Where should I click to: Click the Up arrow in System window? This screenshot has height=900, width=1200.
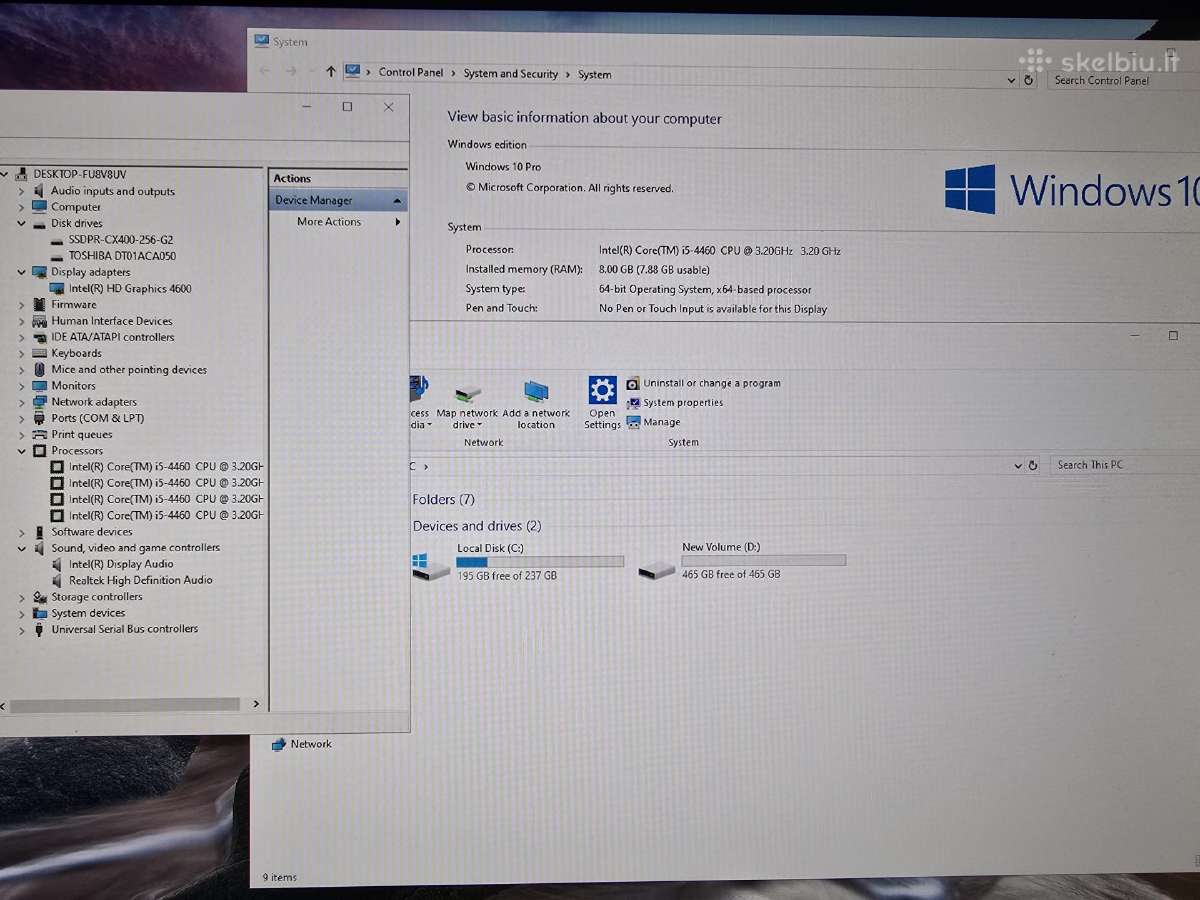(331, 72)
